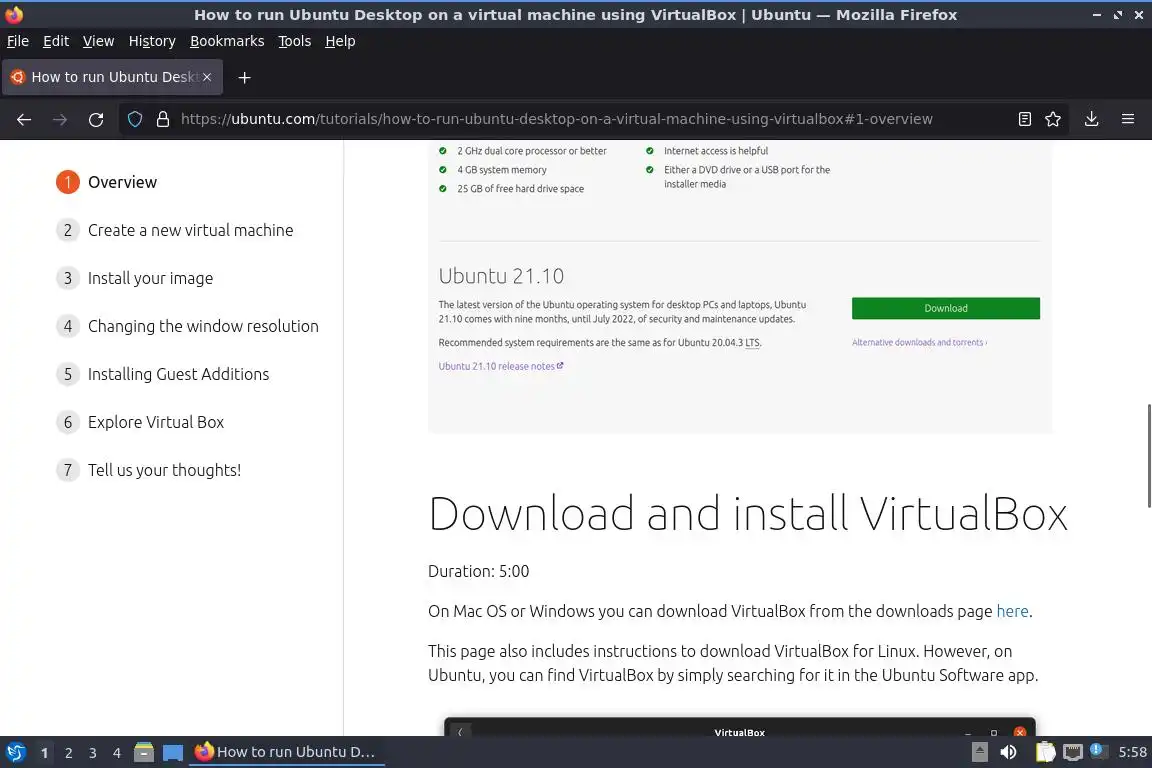Select the How to run Ubuntu tab
The image size is (1152, 768).
click(x=112, y=77)
